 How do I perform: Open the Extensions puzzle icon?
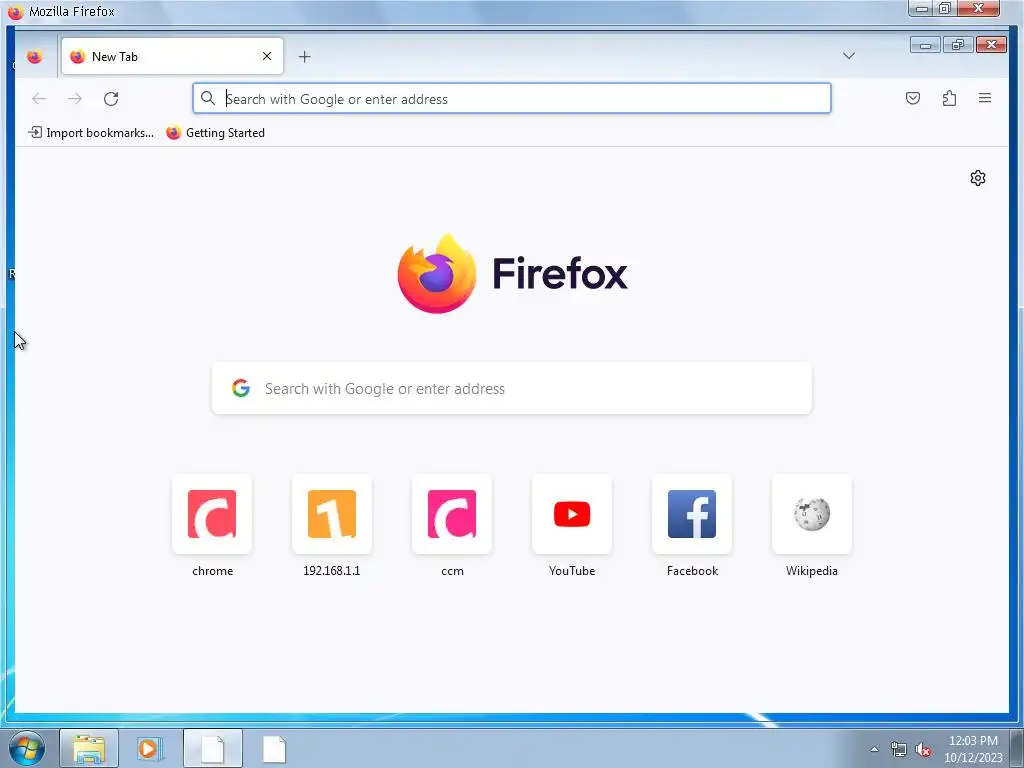pos(950,99)
